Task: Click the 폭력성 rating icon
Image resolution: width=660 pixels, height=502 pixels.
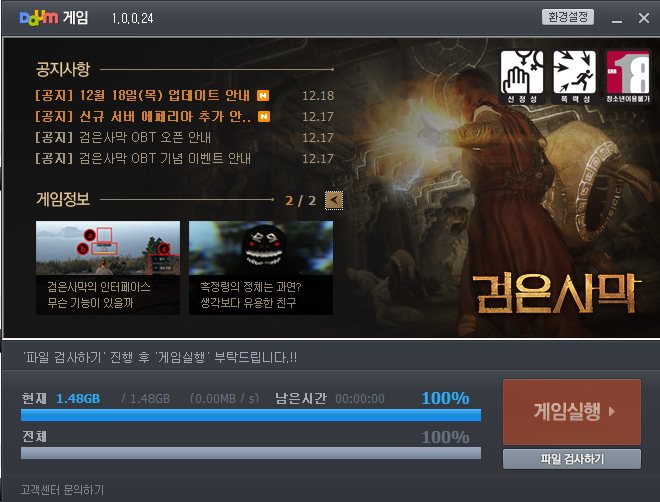Action: (574, 77)
